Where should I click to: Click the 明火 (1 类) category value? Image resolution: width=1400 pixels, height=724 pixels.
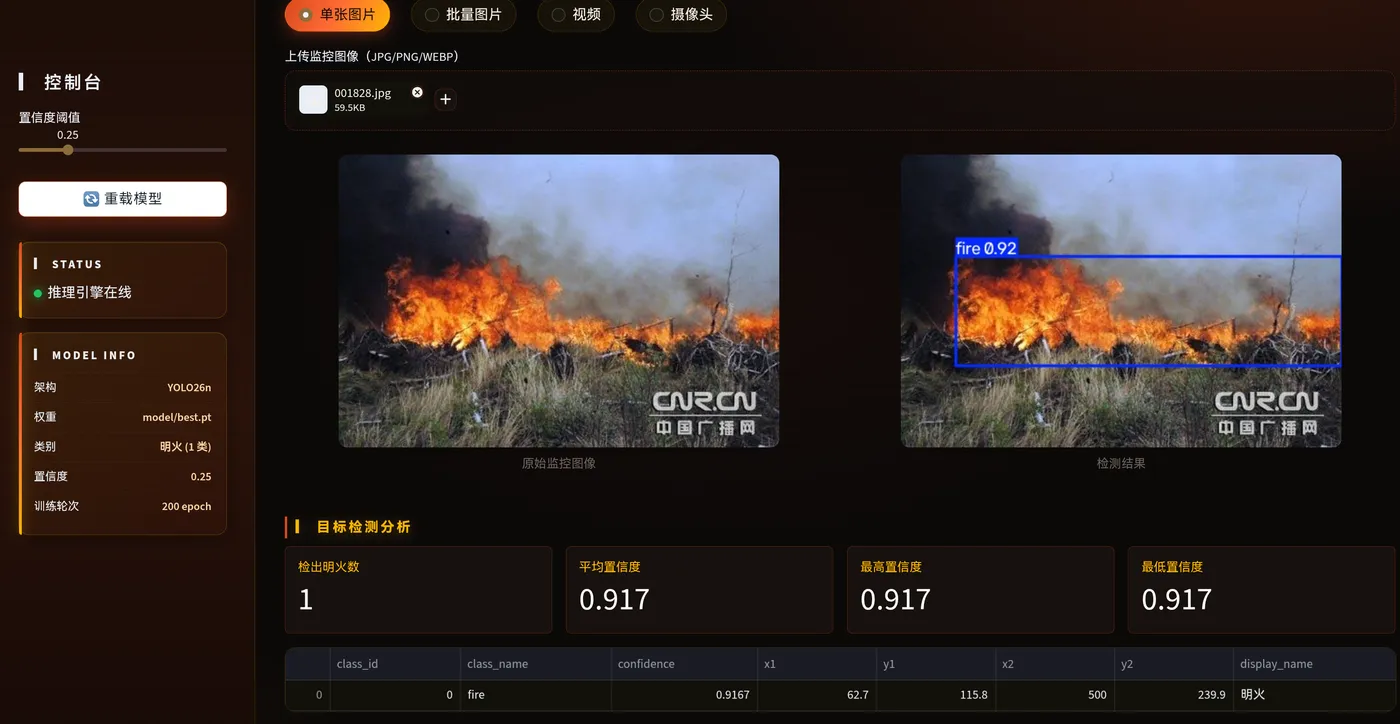click(x=186, y=447)
